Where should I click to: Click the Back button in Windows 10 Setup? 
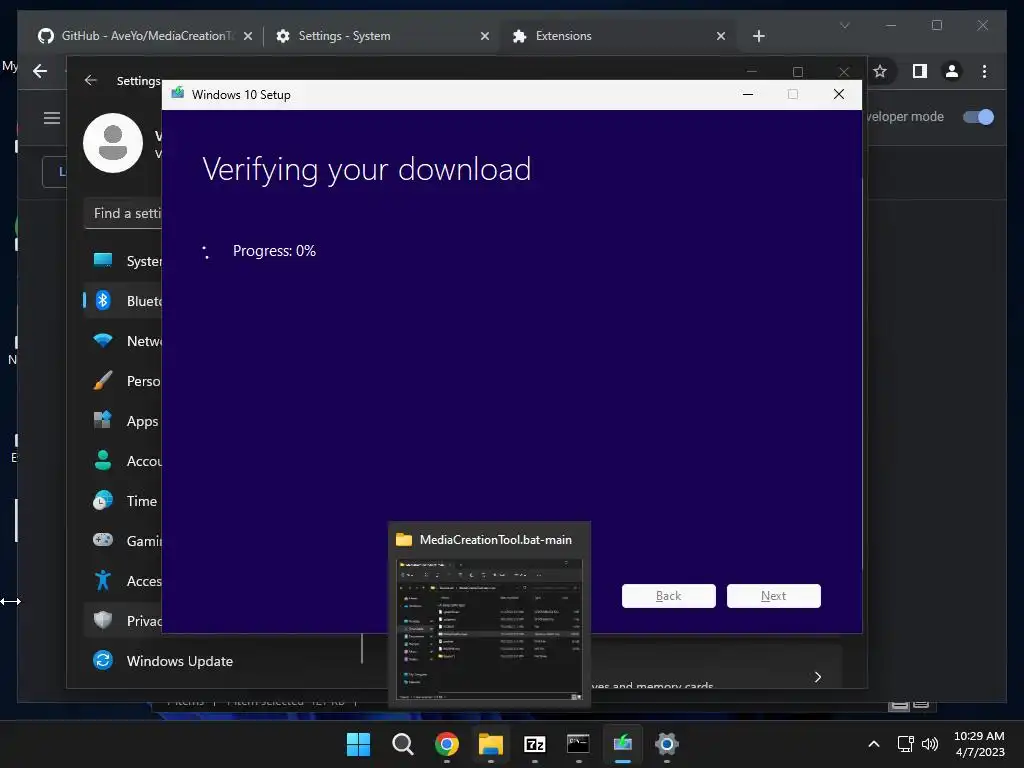point(668,596)
